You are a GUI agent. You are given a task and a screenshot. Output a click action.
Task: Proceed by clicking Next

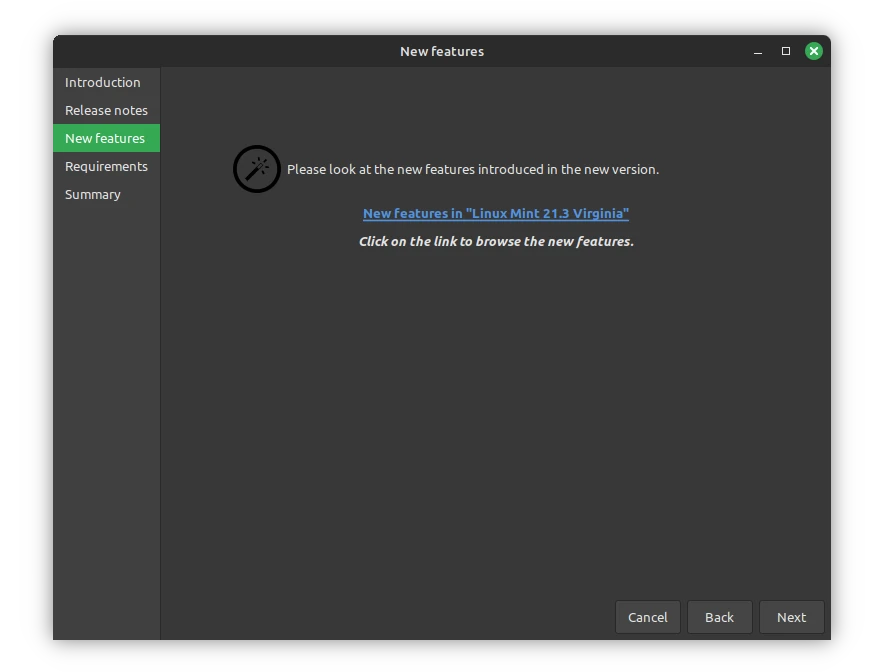[791, 617]
